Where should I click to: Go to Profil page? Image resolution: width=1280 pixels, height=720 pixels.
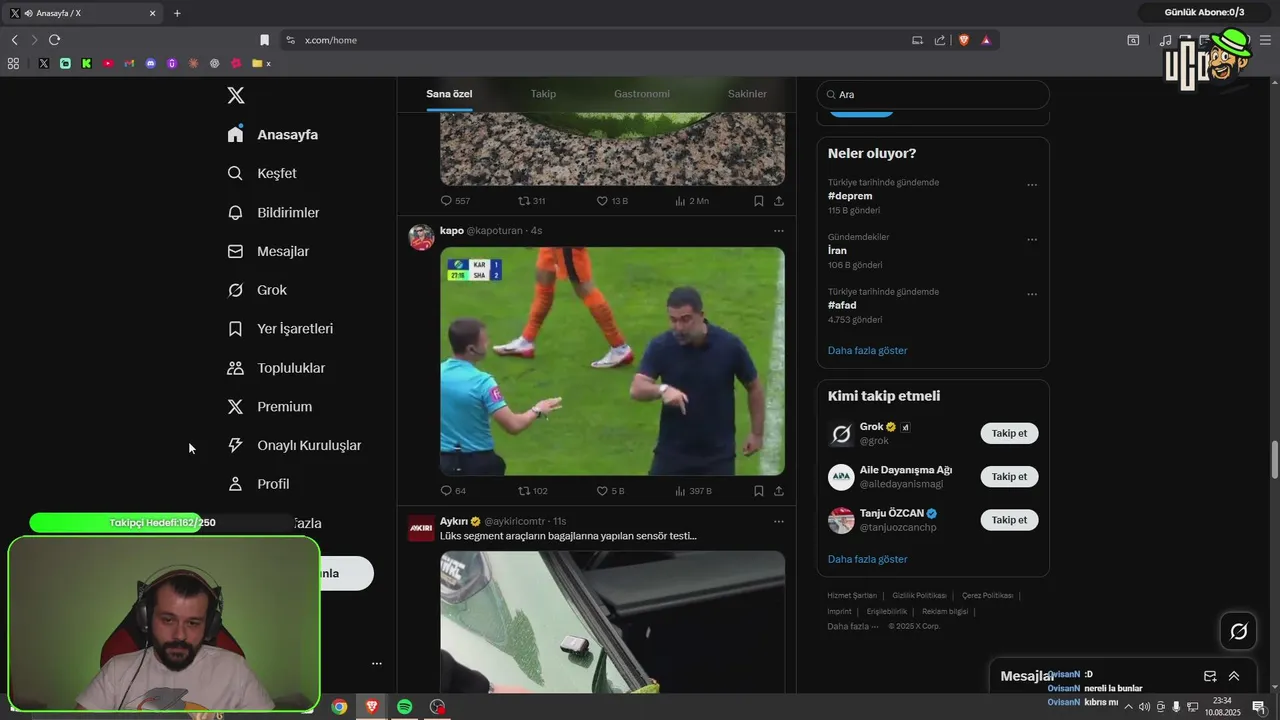pos(257,484)
